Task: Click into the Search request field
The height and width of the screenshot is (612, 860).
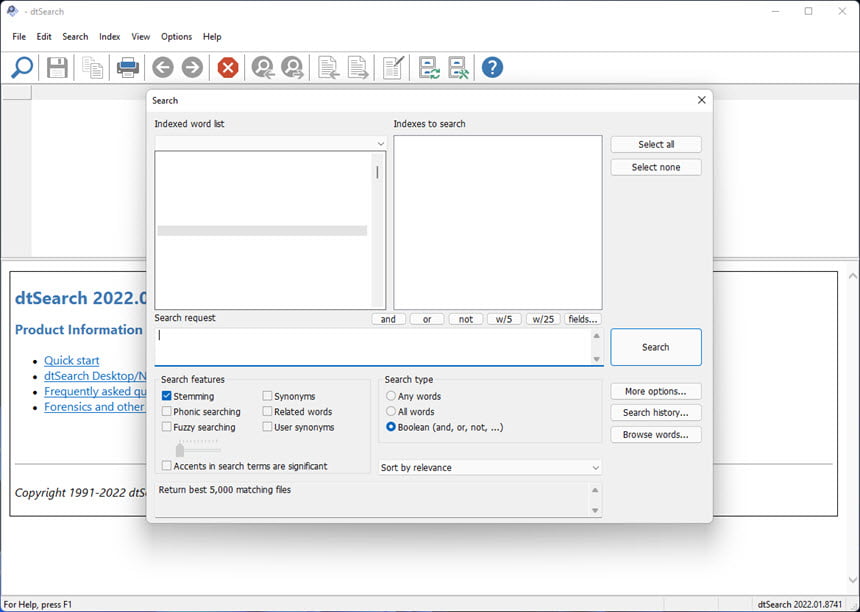Action: [x=373, y=347]
